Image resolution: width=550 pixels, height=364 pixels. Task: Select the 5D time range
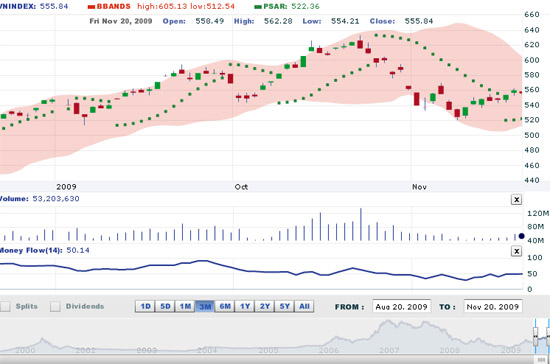click(x=165, y=306)
